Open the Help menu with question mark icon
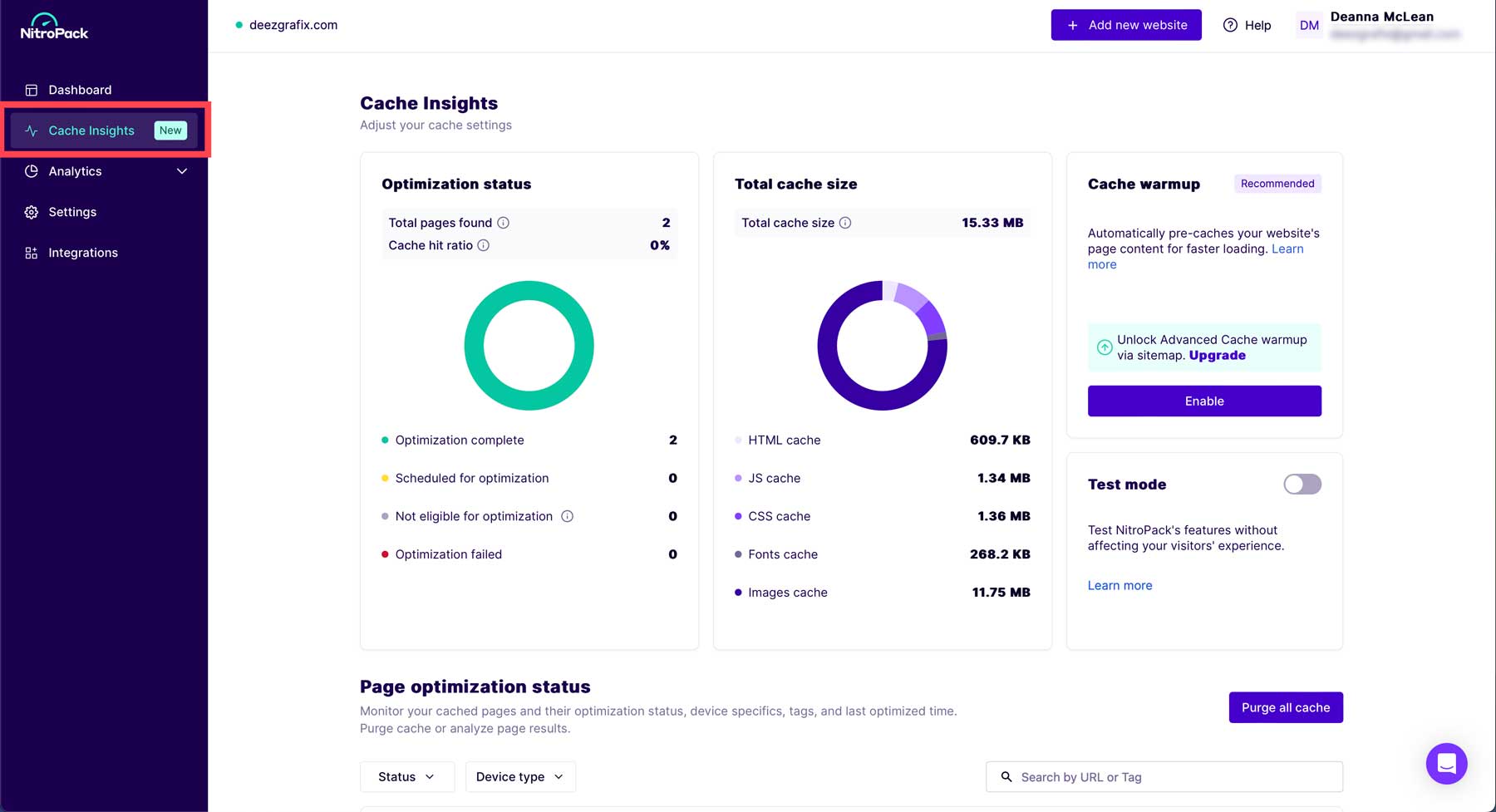 [x=1231, y=25]
